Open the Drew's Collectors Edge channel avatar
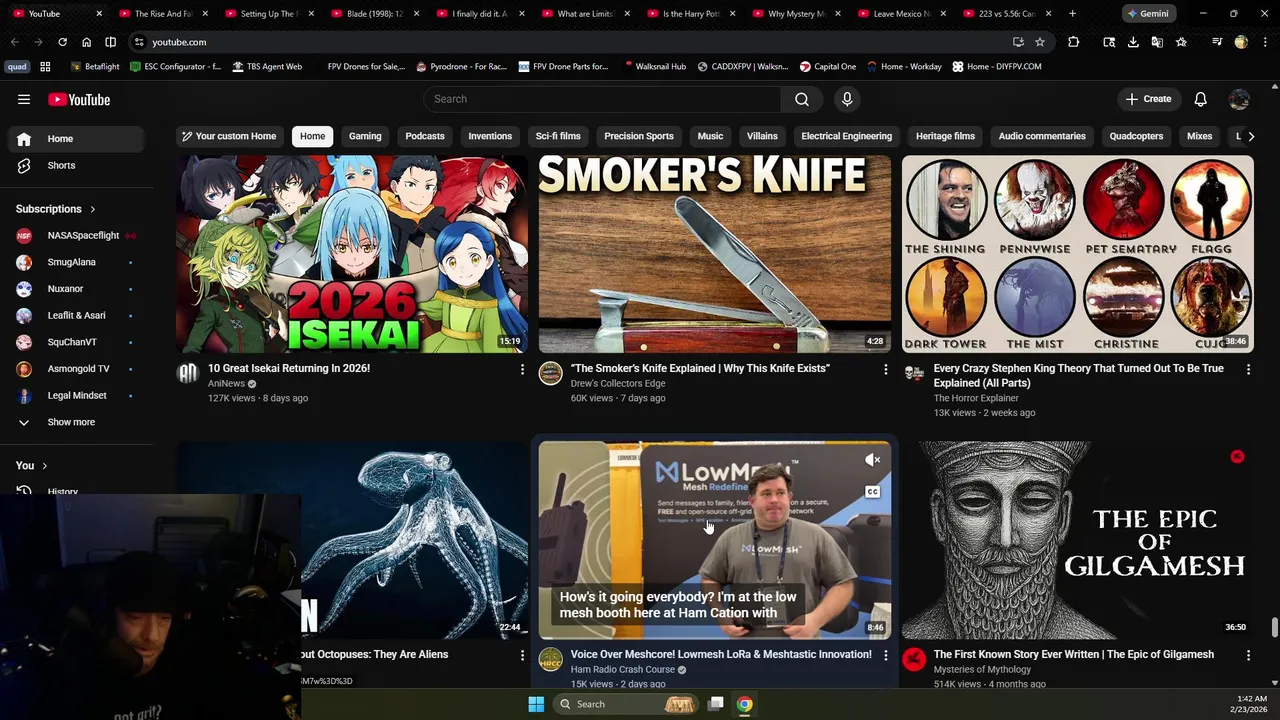This screenshot has height=720, width=1280. [550, 374]
